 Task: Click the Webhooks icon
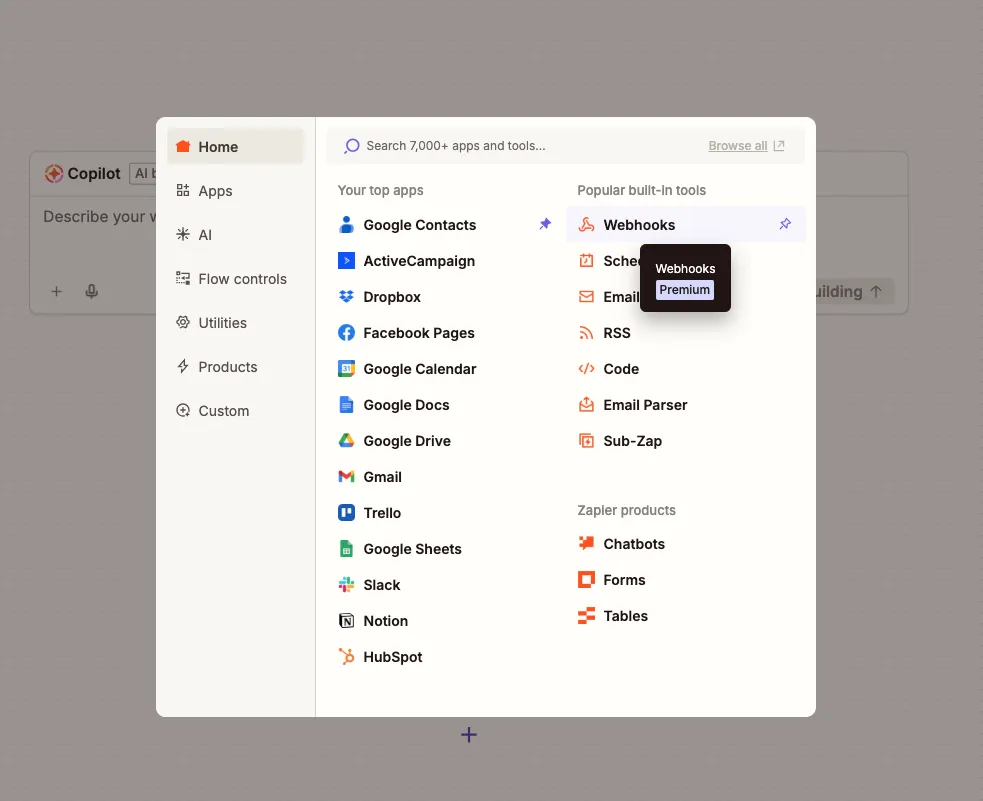(586, 224)
